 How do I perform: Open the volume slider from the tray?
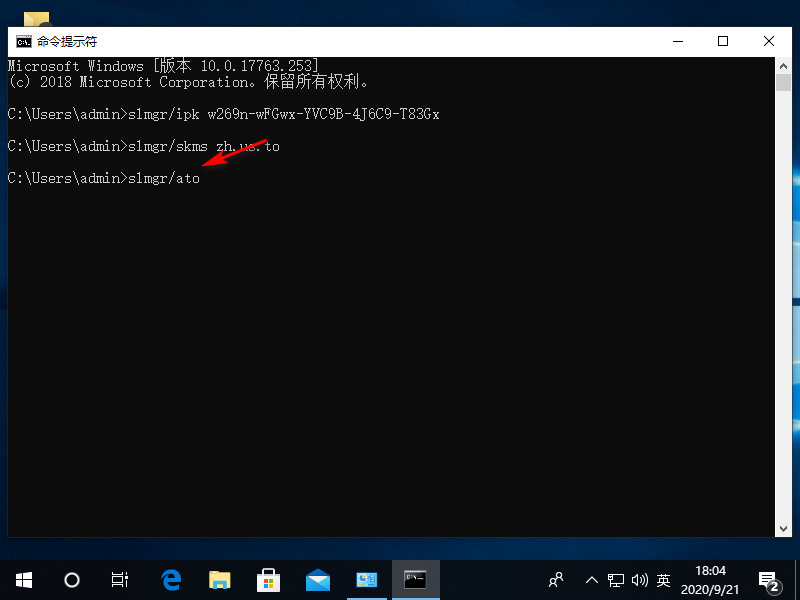point(641,580)
